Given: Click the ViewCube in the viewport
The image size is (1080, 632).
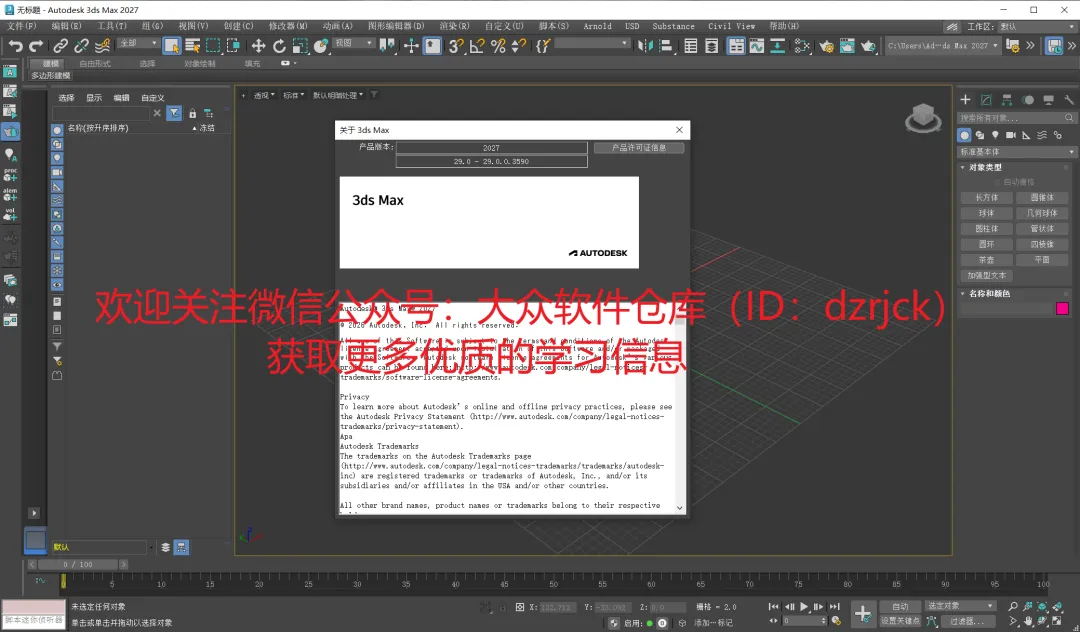Looking at the screenshot, I should point(923,118).
